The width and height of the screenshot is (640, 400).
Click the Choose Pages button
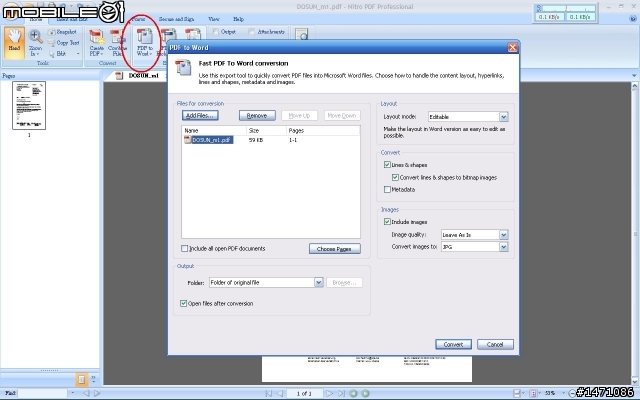(335, 249)
